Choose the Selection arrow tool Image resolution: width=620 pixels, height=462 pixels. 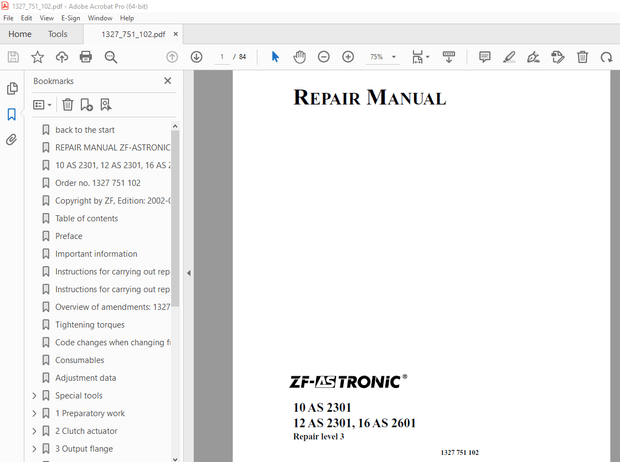[x=275, y=57]
